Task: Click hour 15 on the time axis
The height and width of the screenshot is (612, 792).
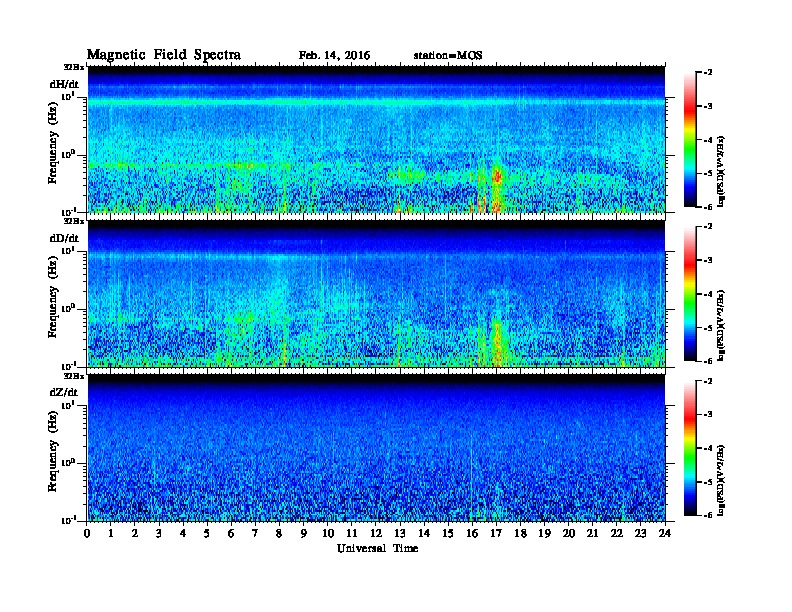Action: coord(448,533)
